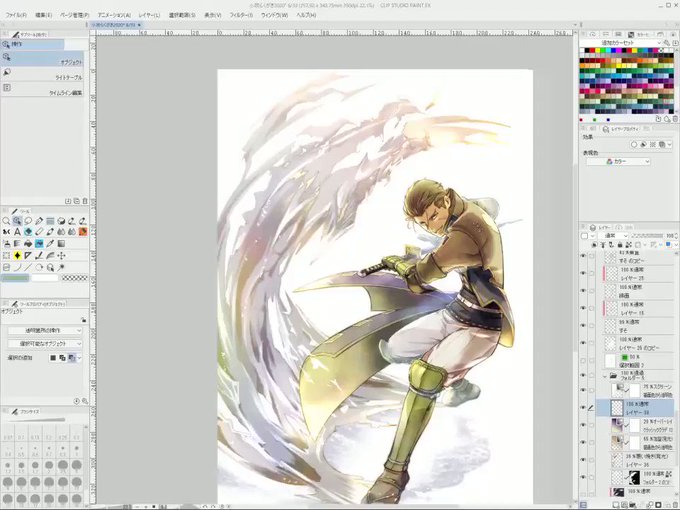Screen dimensions: 680x510
Task: Select the green main drawing color
Action: coord(15,278)
